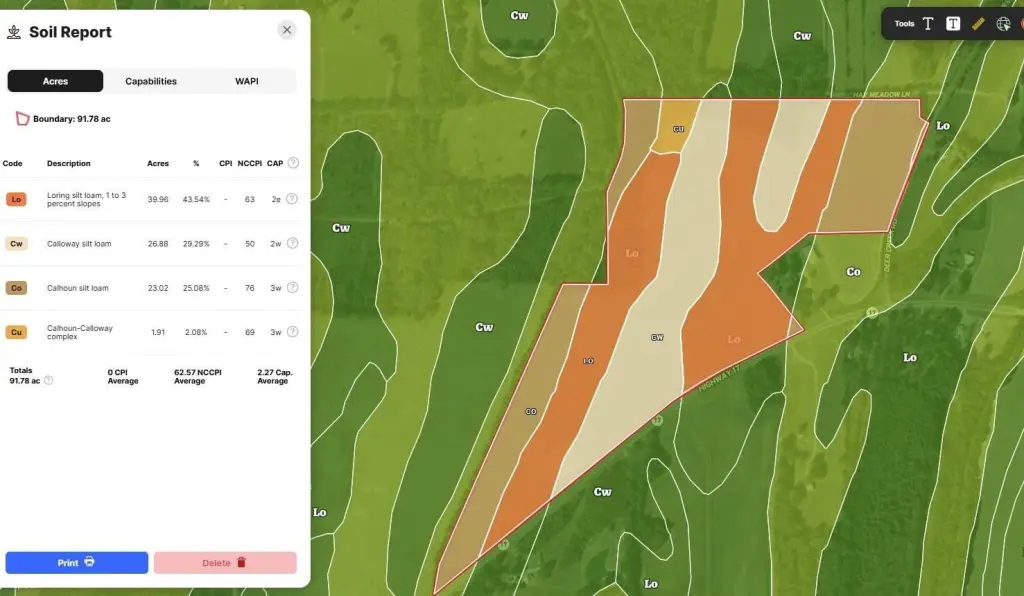The height and width of the screenshot is (596, 1024).
Task: Click help icon on Calhoun silt loam row
Action: pos(292,288)
